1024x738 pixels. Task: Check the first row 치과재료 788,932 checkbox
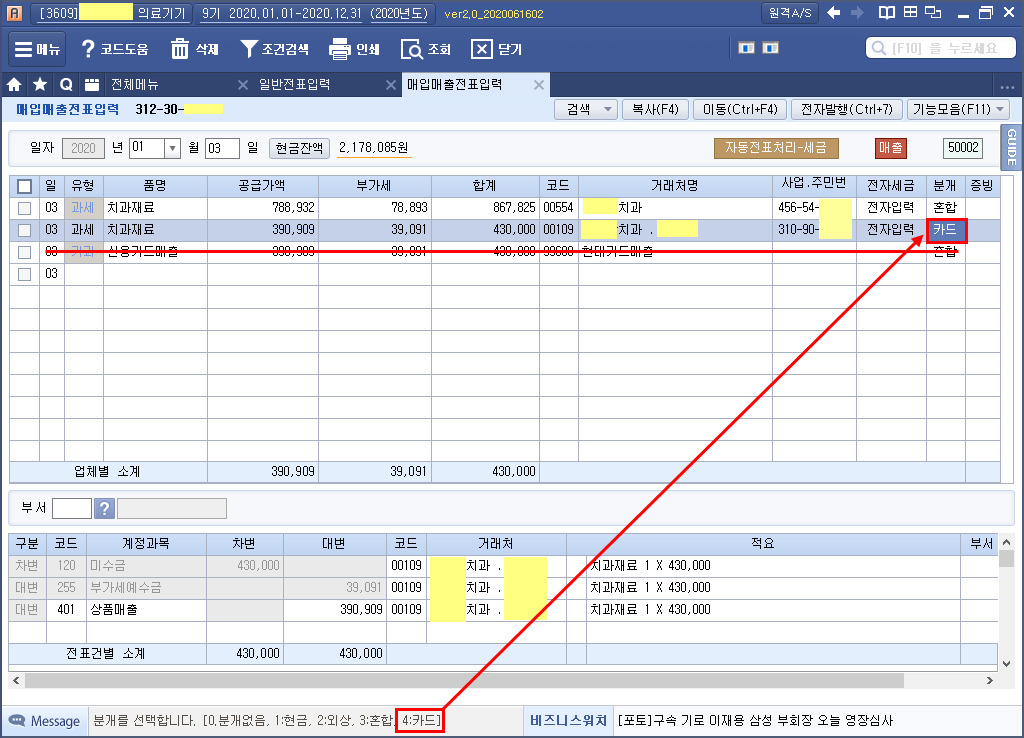click(x=25, y=208)
